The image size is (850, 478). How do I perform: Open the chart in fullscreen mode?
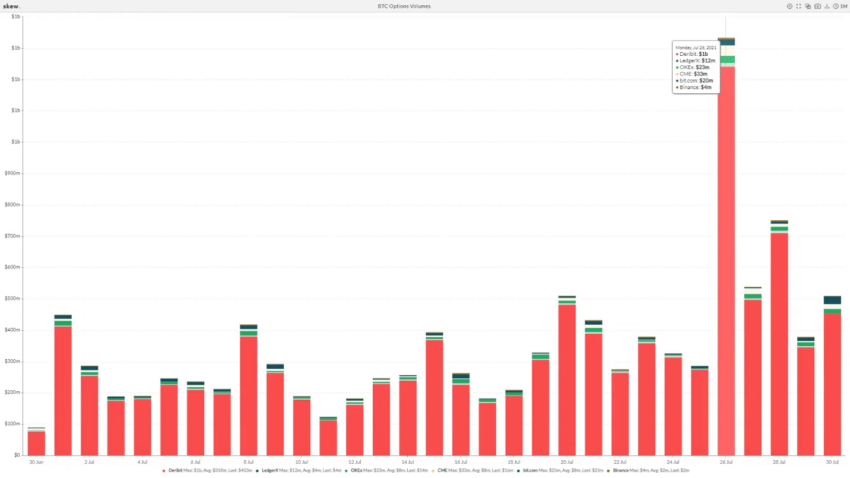coord(799,6)
